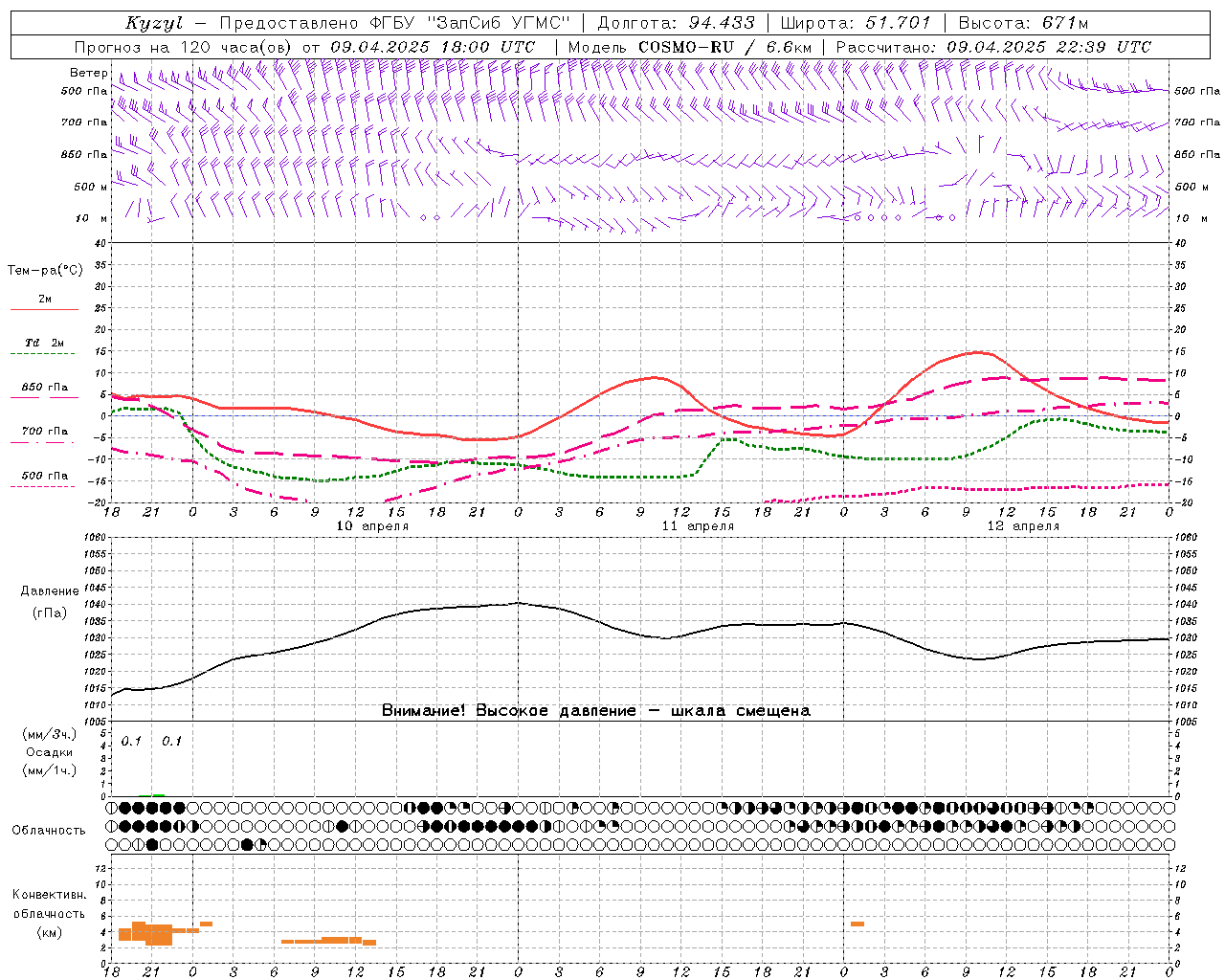Click the solid red 2м legend line sample

coord(44,310)
